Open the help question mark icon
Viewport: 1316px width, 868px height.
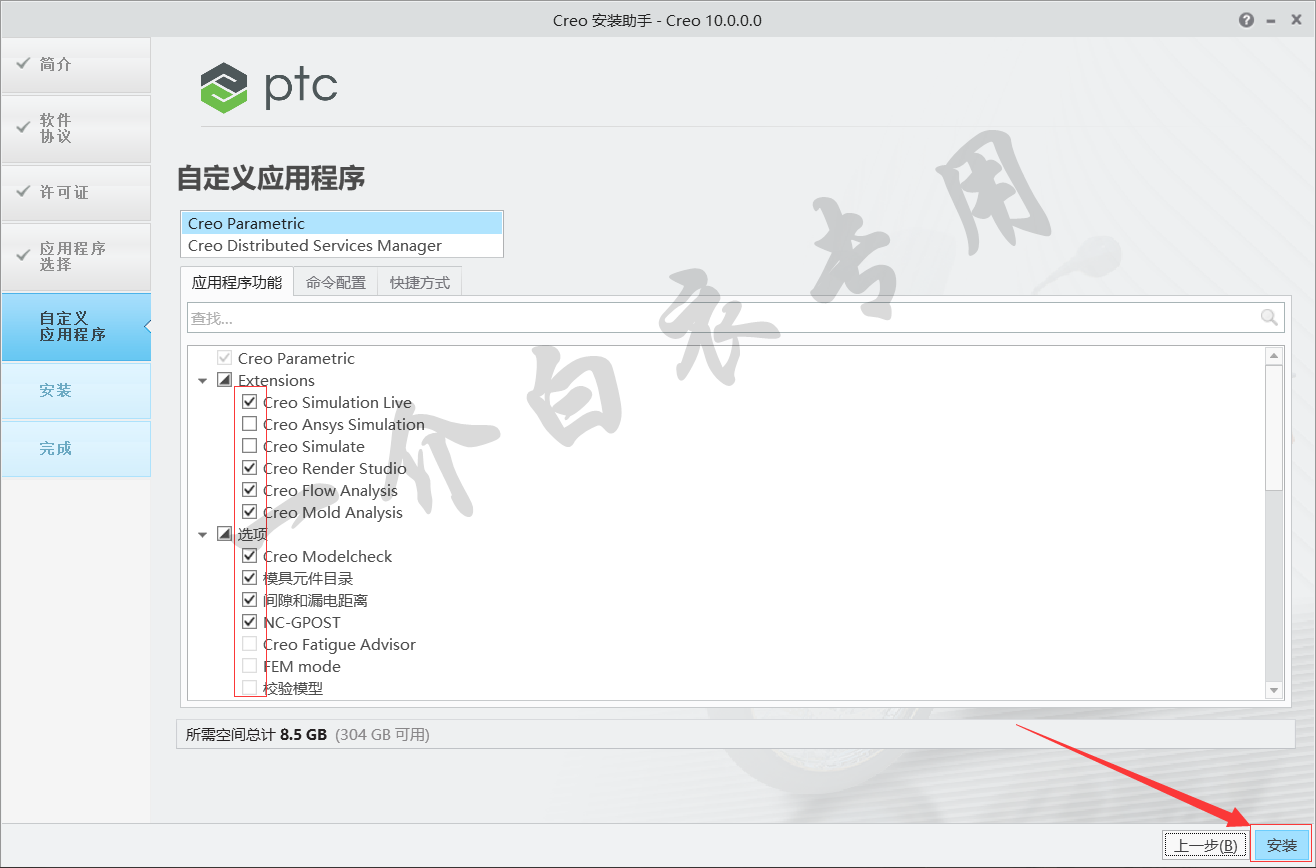(1246, 20)
